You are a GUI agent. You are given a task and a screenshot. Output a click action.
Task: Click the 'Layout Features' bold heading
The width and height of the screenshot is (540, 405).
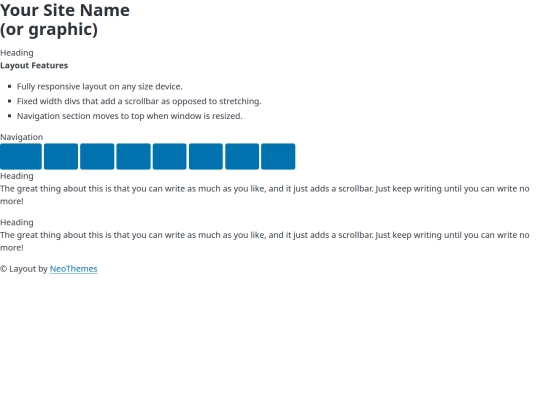(34, 65)
